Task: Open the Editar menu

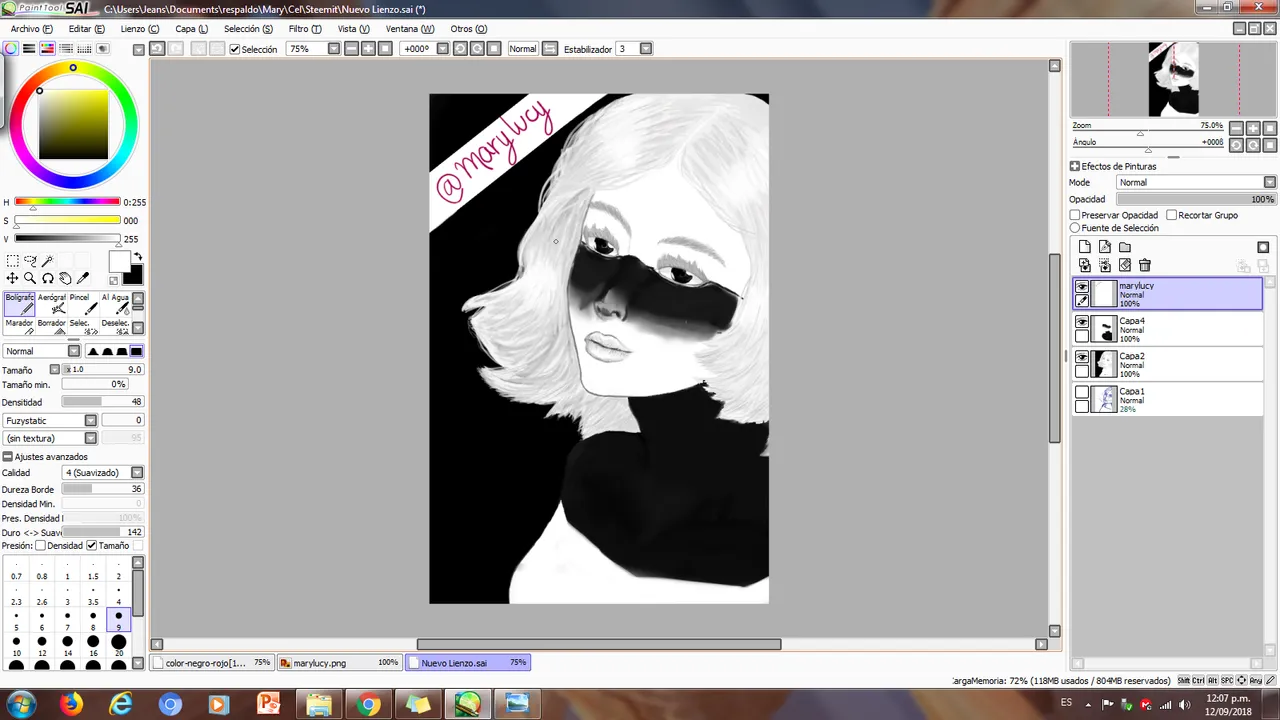Action: (86, 29)
